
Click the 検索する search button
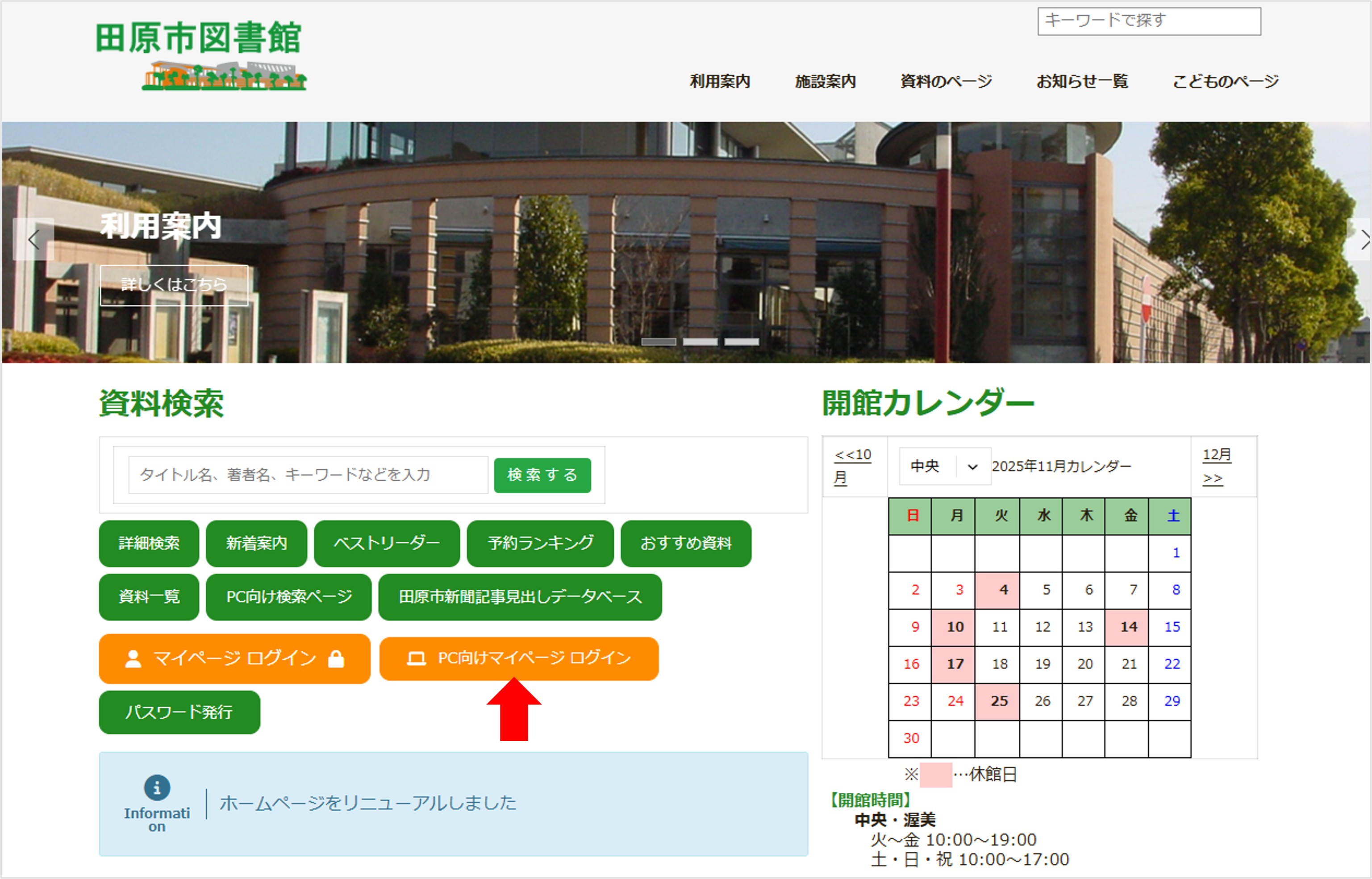coord(541,474)
